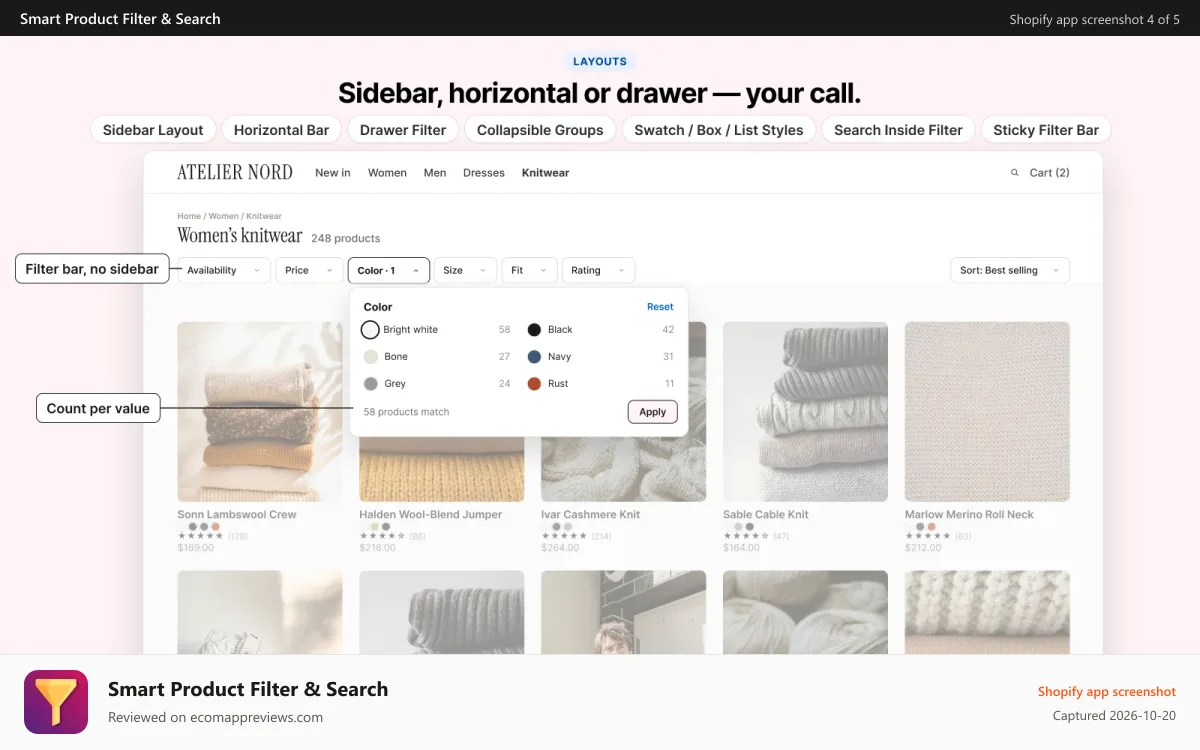Viewport: 1200px width, 750px height.
Task: Open the Price filter dropdown
Action: (310, 270)
